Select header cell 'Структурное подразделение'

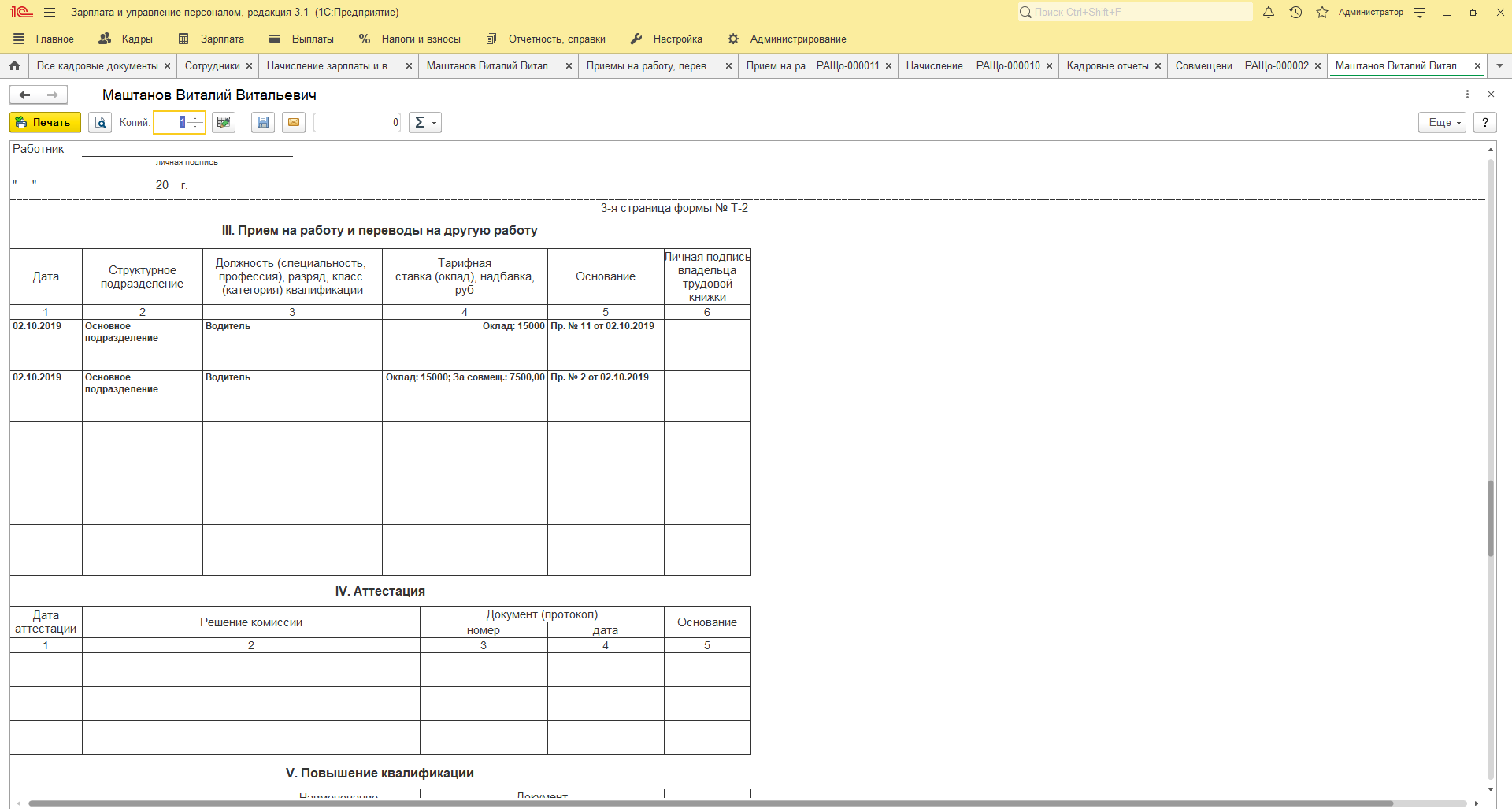pos(143,277)
